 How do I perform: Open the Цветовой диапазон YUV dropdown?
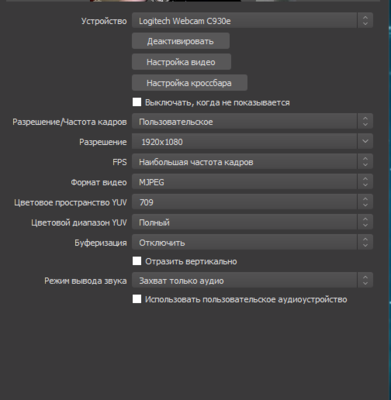coord(252,222)
